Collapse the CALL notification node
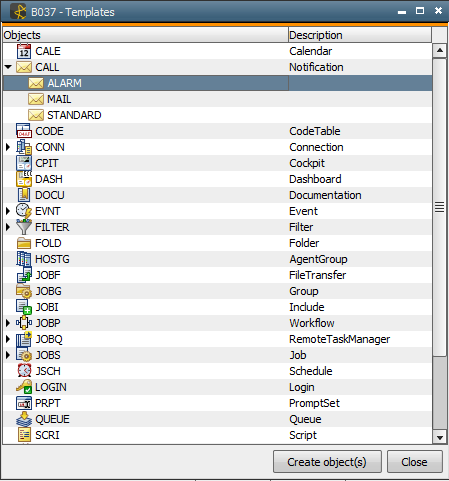The width and height of the screenshot is (449, 481). click(8, 67)
